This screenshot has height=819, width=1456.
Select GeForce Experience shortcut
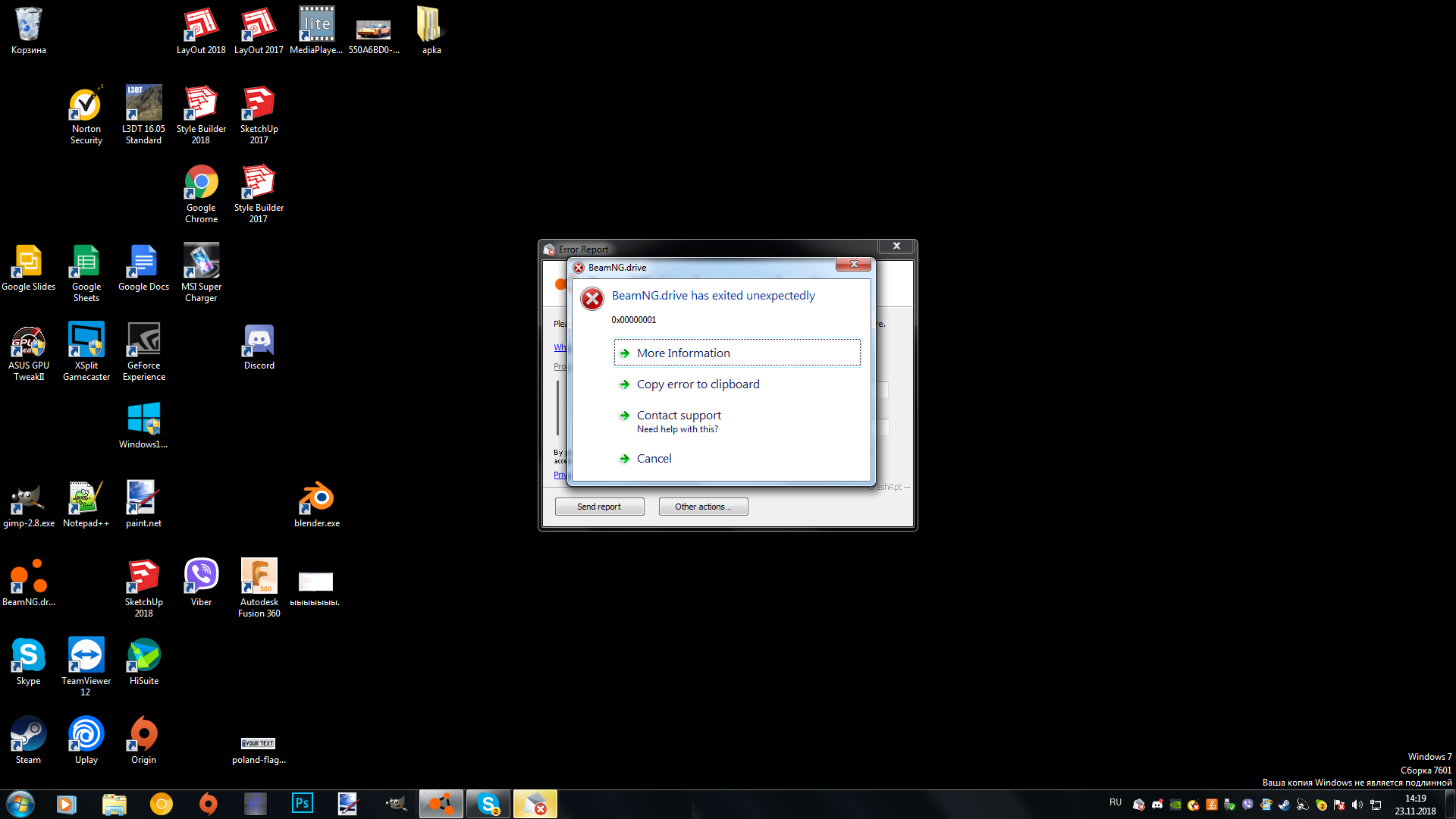(143, 353)
